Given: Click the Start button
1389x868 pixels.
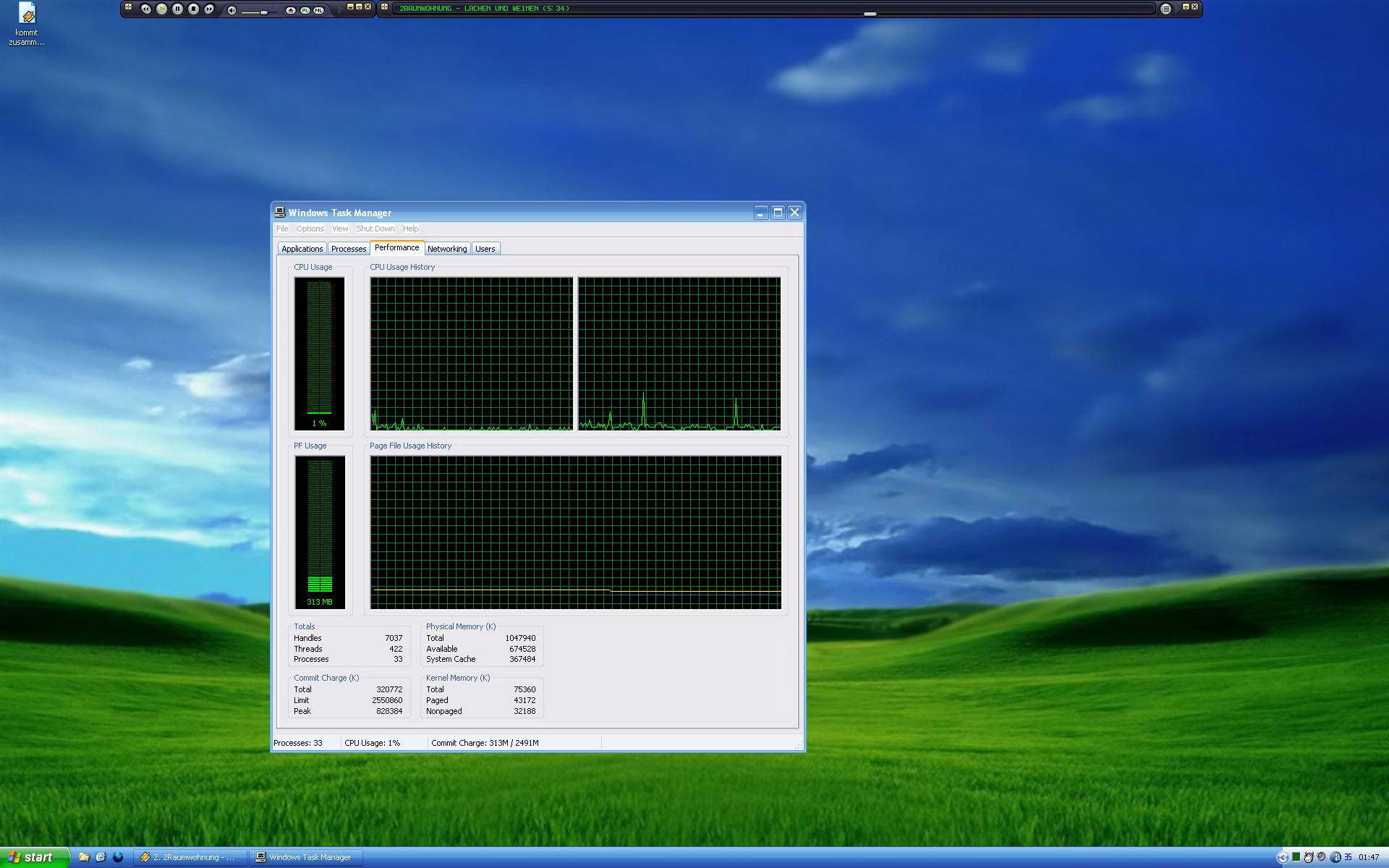Looking at the screenshot, I should [x=33, y=857].
